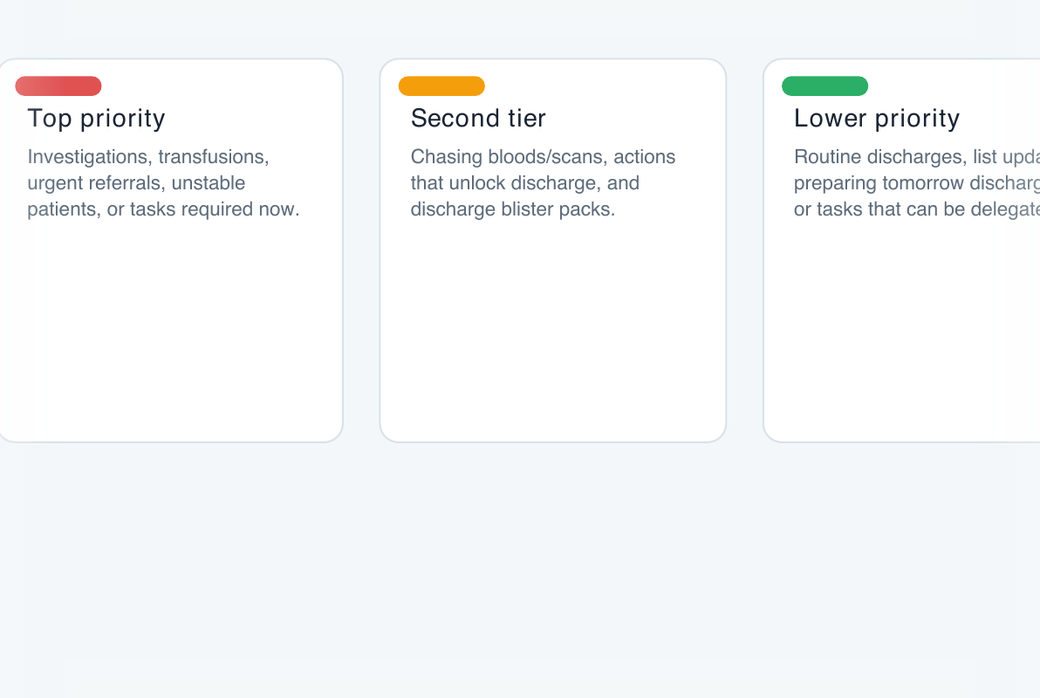Image resolution: width=1040 pixels, height=698 pixels.
Task: Click the description starting 'Routine discharges'
Action: click(917, 183)
